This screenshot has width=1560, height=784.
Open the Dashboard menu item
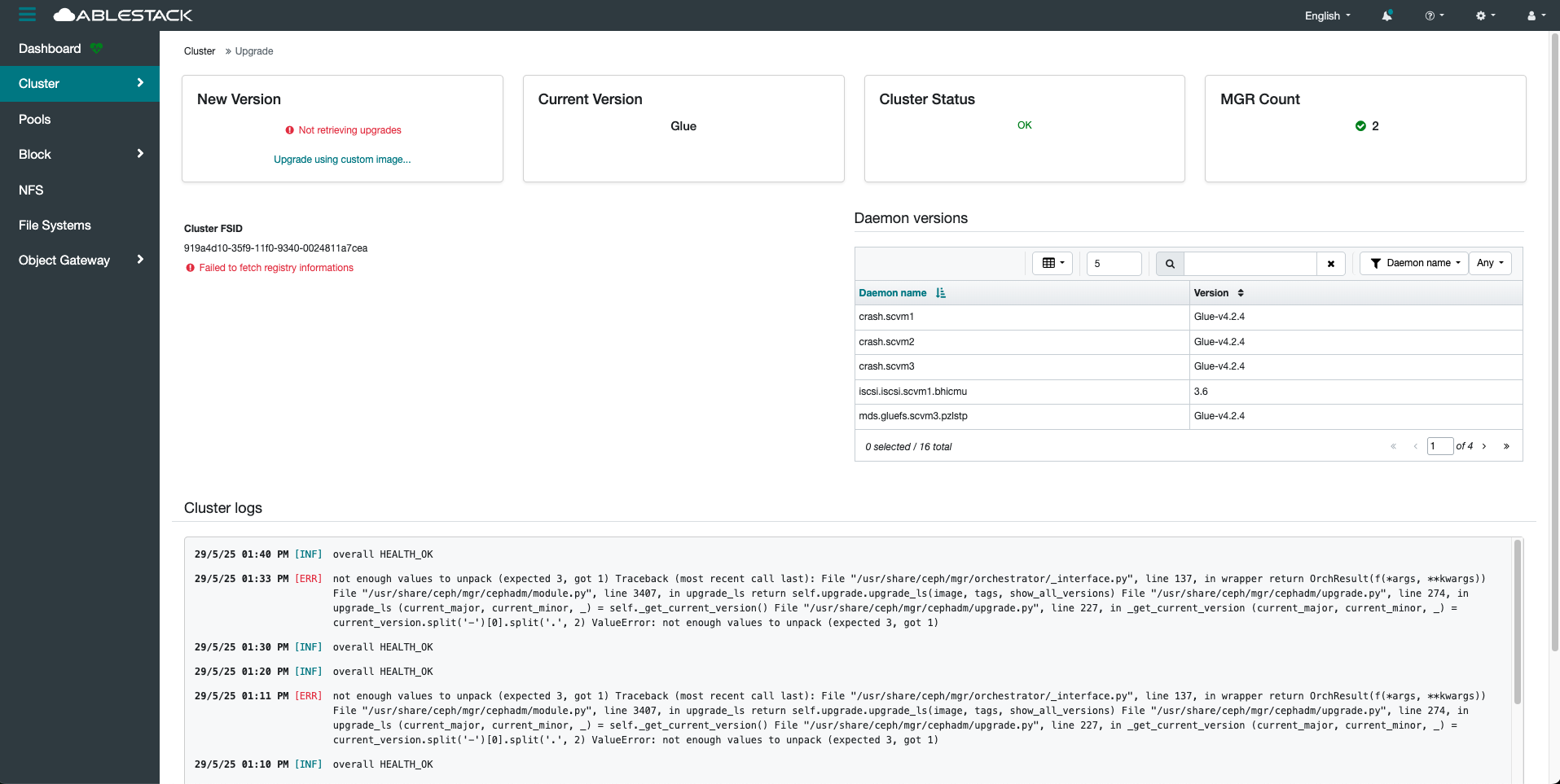click(50, 49)
